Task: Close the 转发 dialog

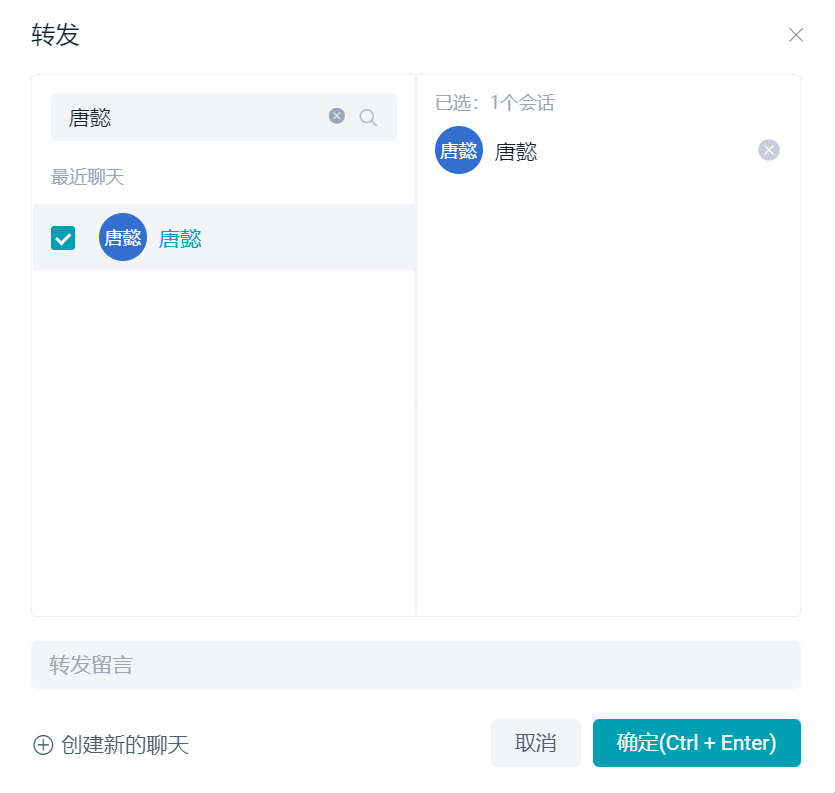Action: click(x=796, y=35)
